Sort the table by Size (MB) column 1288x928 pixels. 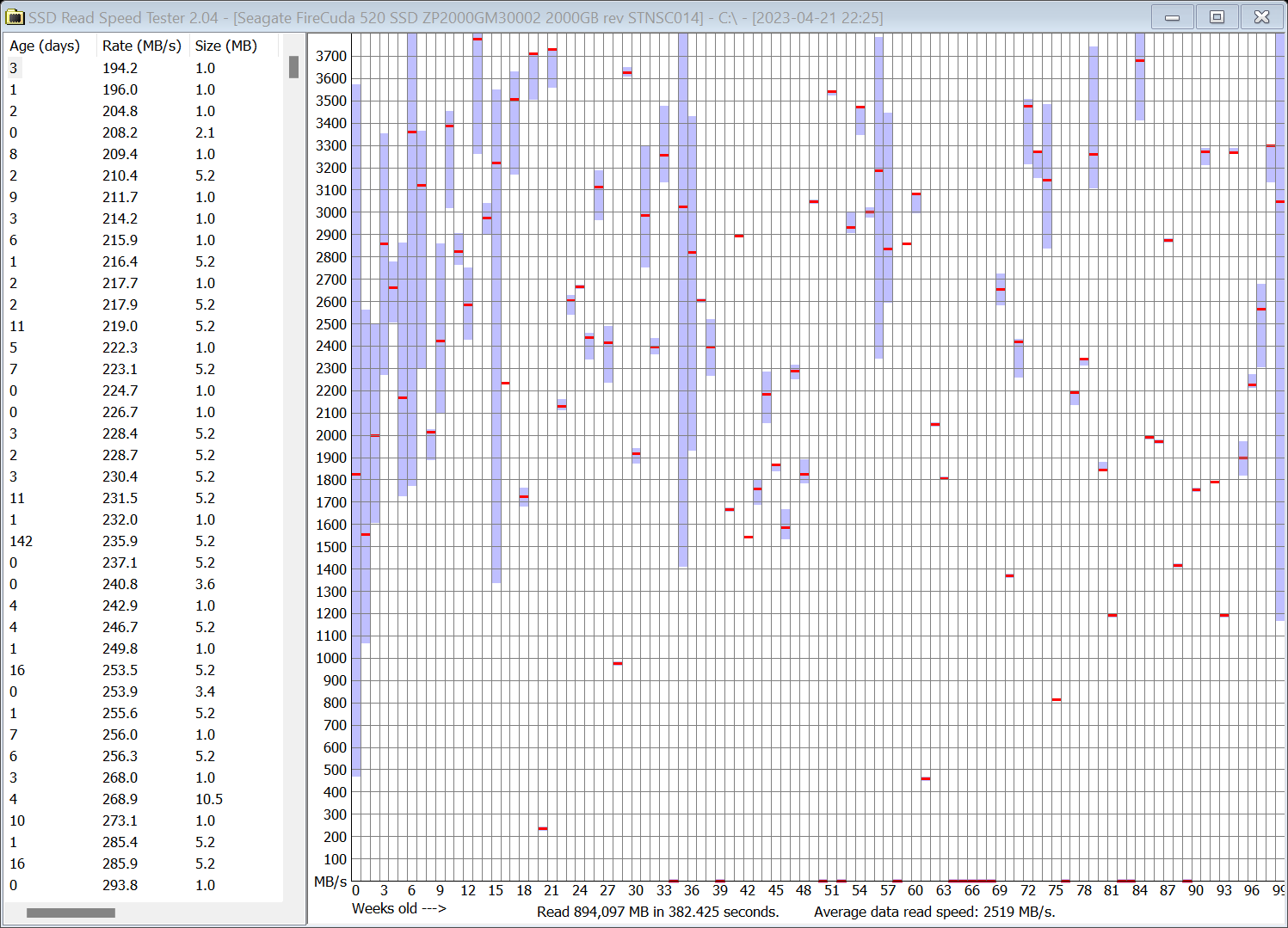[225, 46]
